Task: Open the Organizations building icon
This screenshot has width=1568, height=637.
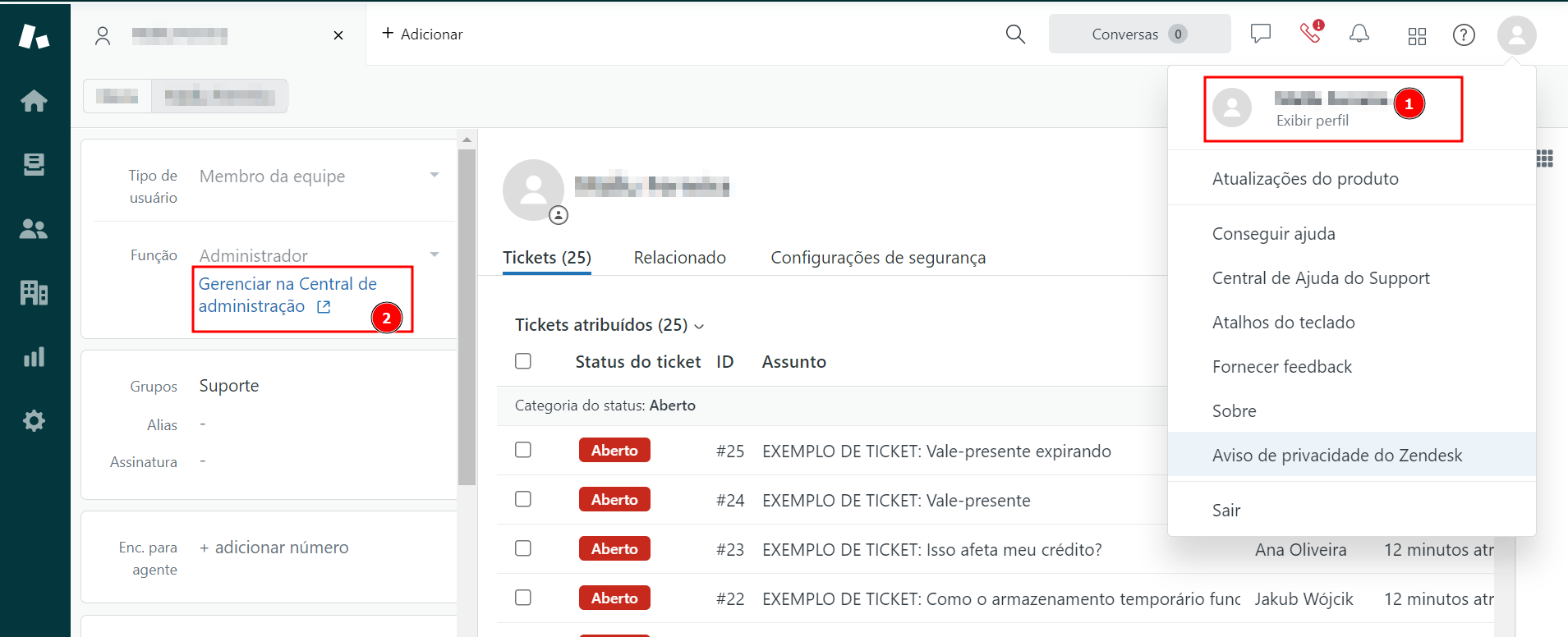Action: tap(34, 293)
